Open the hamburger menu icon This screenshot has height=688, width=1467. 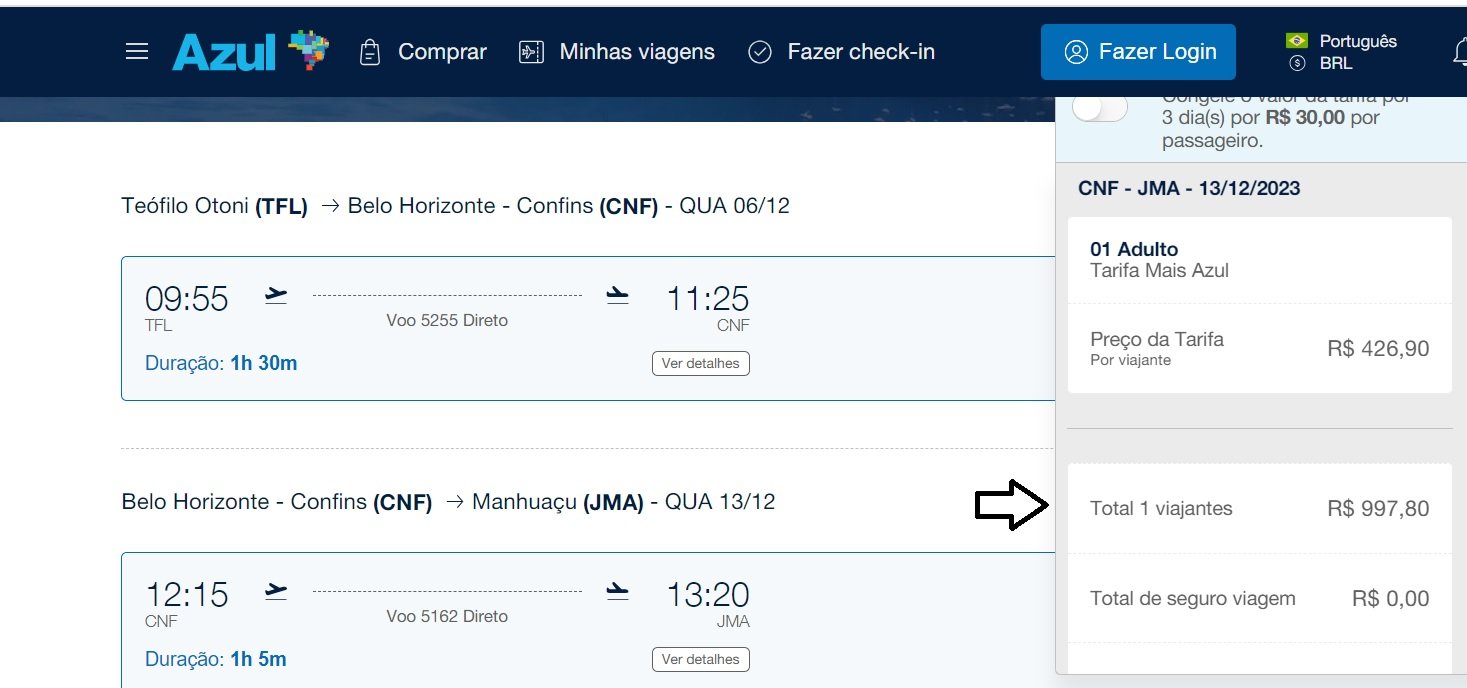137,52
